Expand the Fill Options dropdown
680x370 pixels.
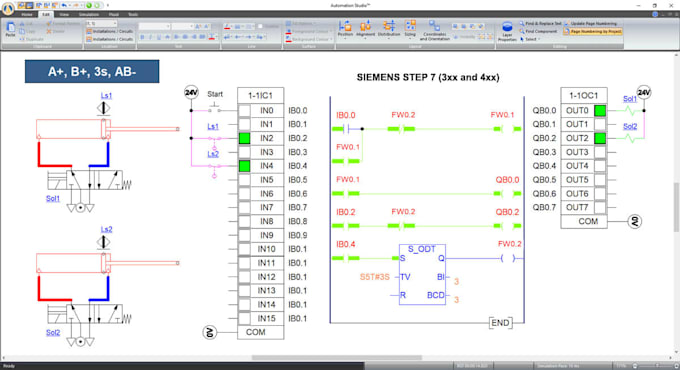(x=315, y=23)
